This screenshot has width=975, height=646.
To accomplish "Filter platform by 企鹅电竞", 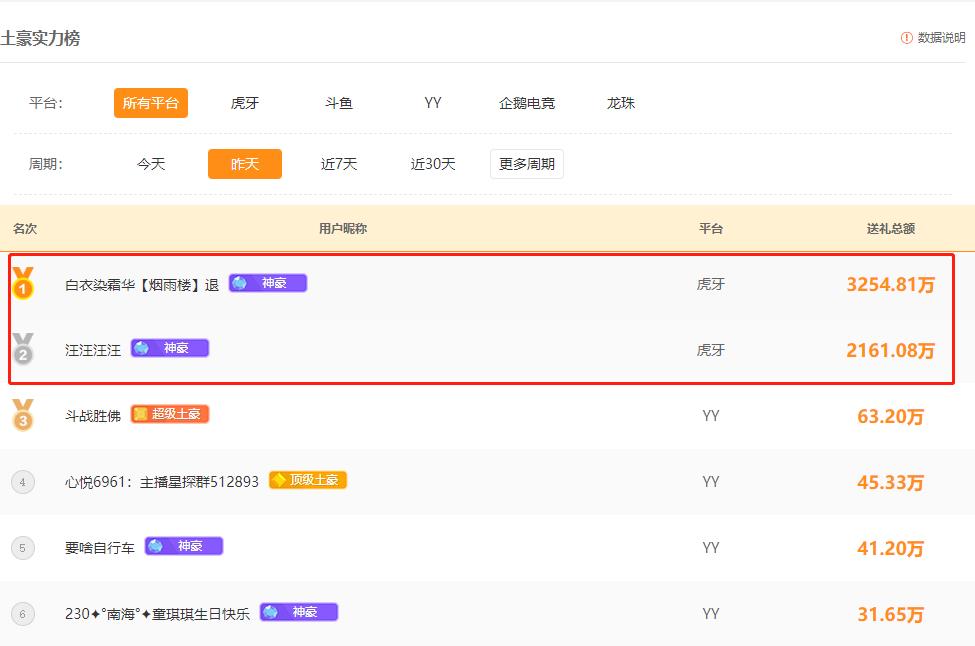I will (527, 103).
